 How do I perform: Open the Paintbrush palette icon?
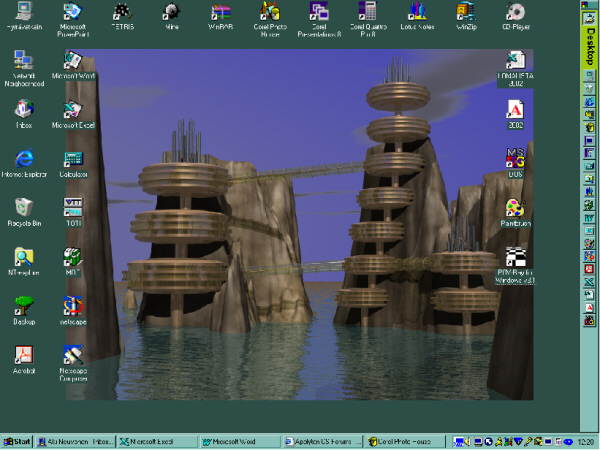[515, 212]
